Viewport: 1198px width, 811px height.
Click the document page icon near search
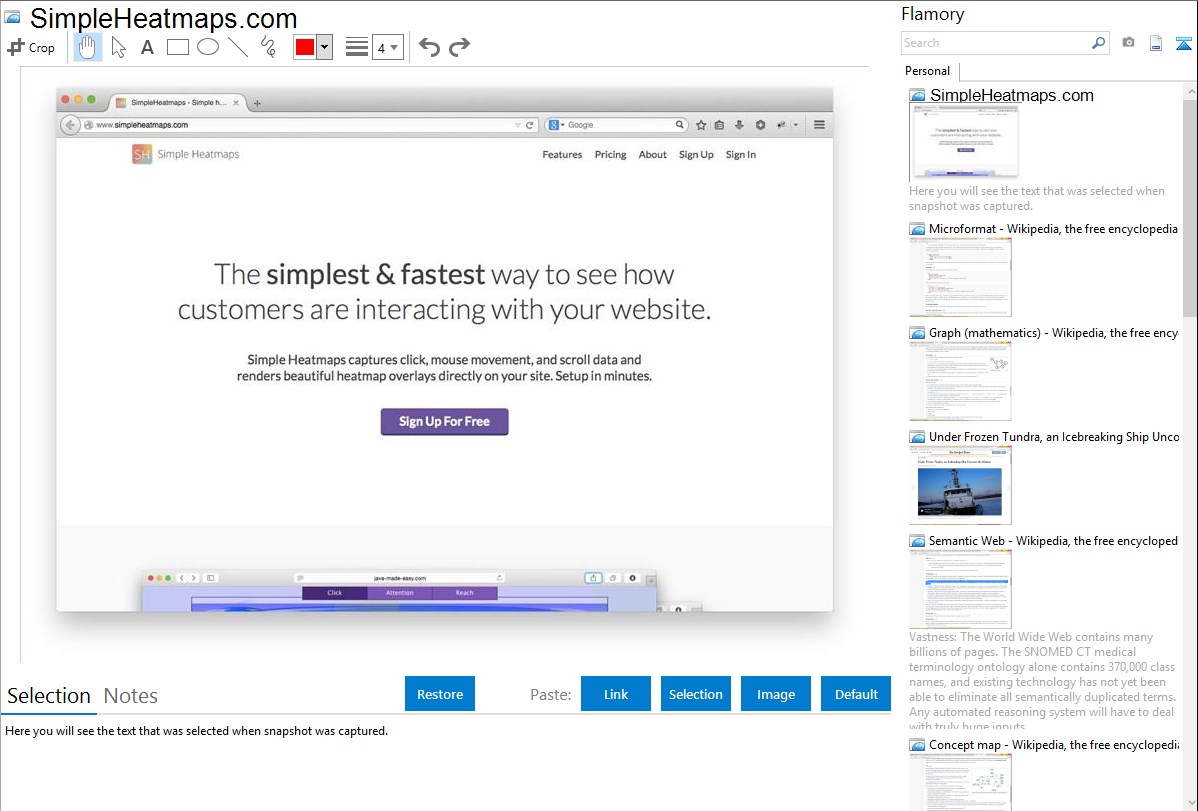coord(1156,43)
